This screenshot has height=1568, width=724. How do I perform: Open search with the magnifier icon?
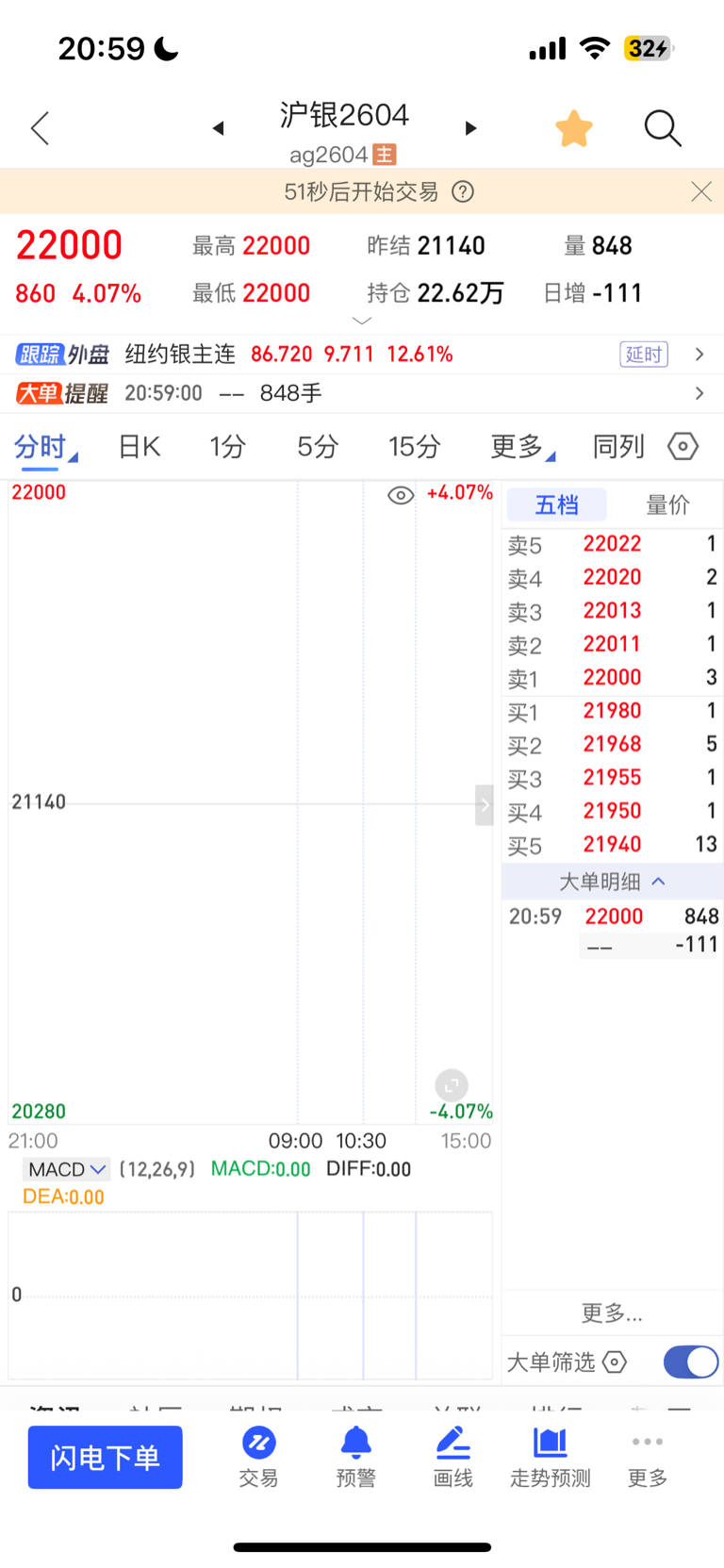click(x=663, y=128)
